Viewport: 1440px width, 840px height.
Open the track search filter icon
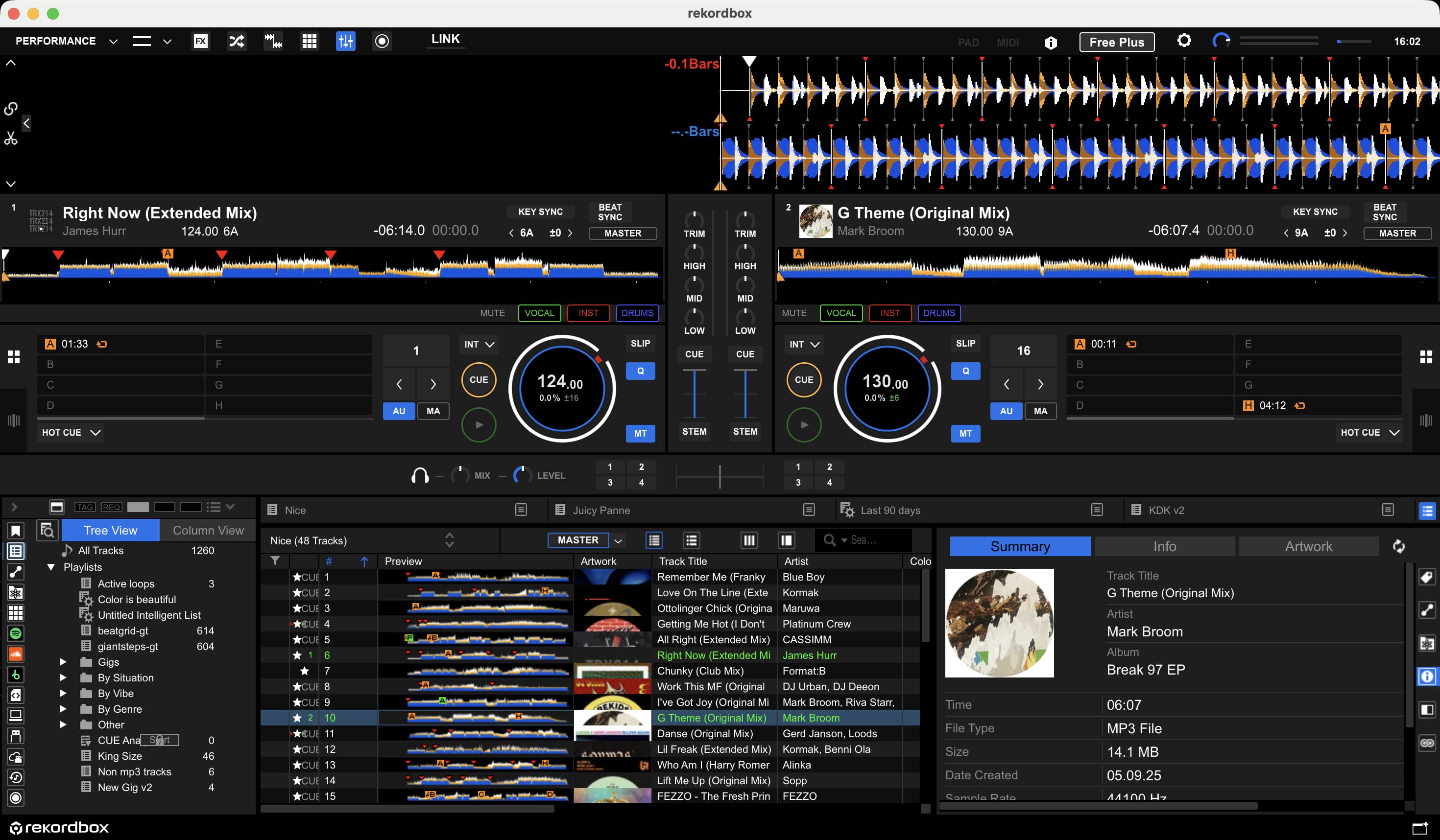47,531
